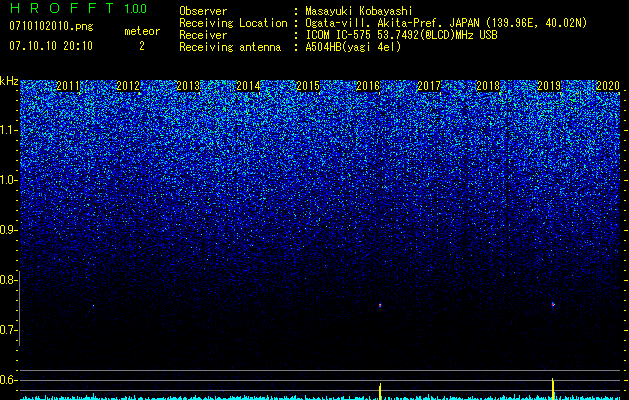The image size is (629, 400).
Task: Click the 2020 time marker
Action: (608, 86)
